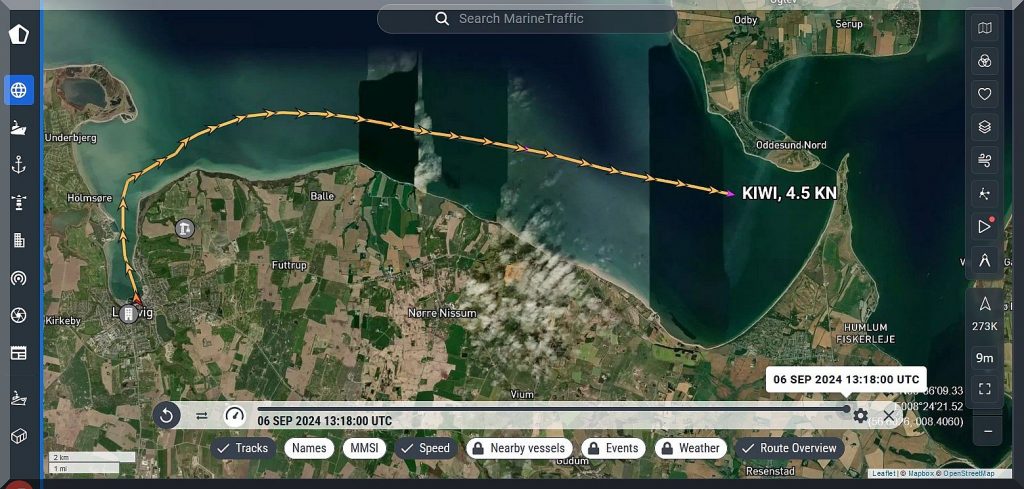Toggle the wind weather layer icon
The image size is (1024, 489).
pyautogui.click(x=985, y=160)
